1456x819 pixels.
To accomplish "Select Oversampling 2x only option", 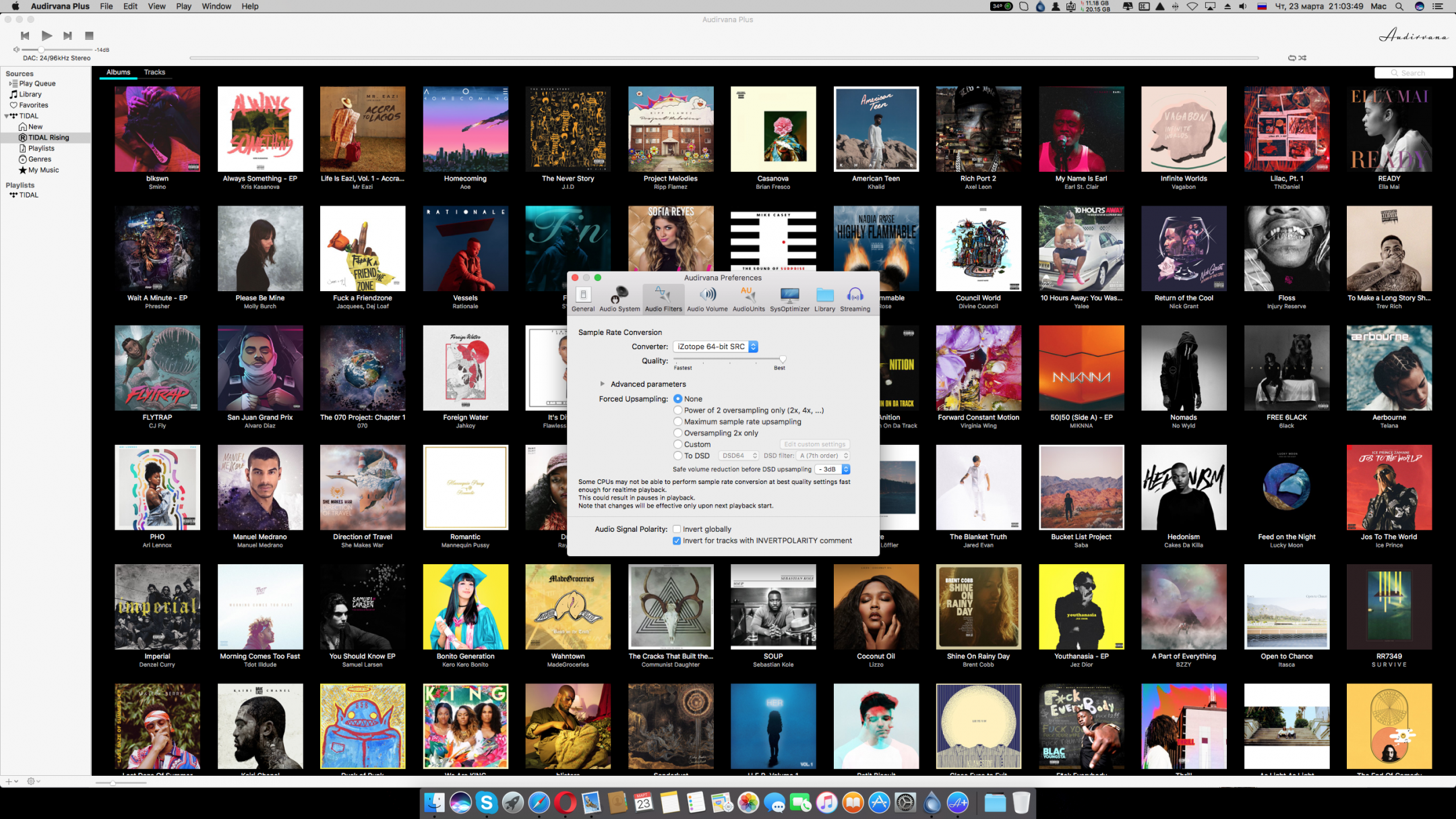I will pos(677,433).
